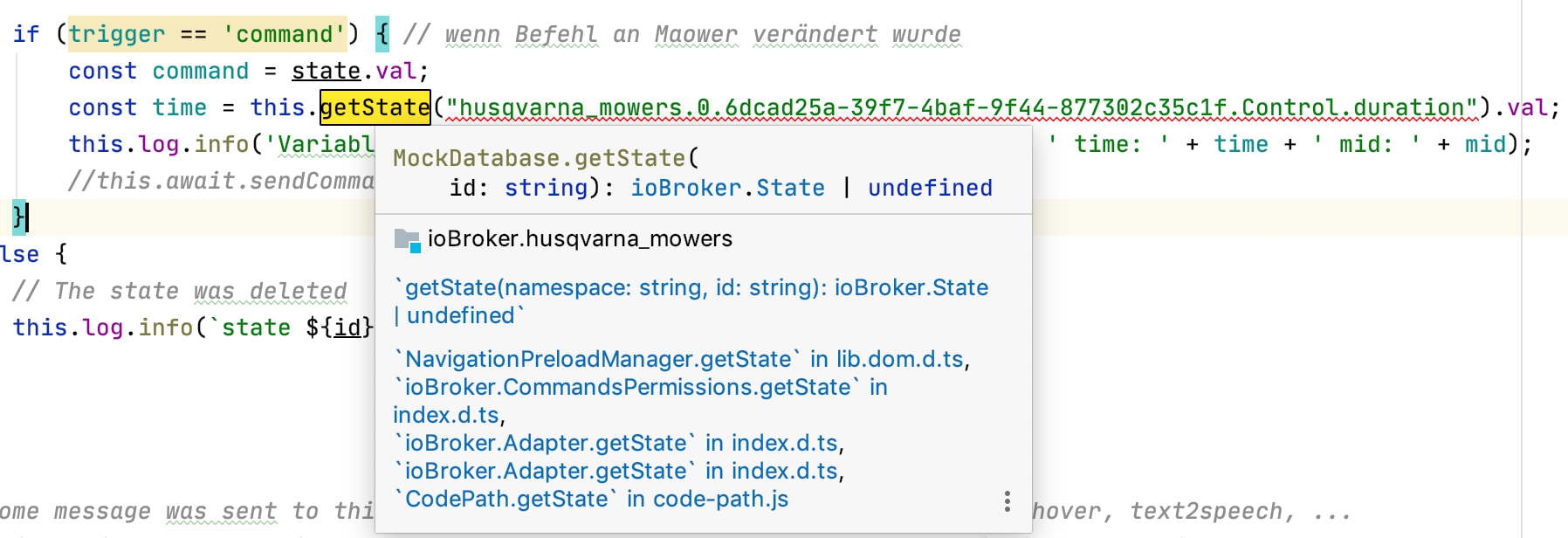Place the cursor at the closing brace
The height and width of the screenshot is (538, 1568).
click(x=19, y=217)
